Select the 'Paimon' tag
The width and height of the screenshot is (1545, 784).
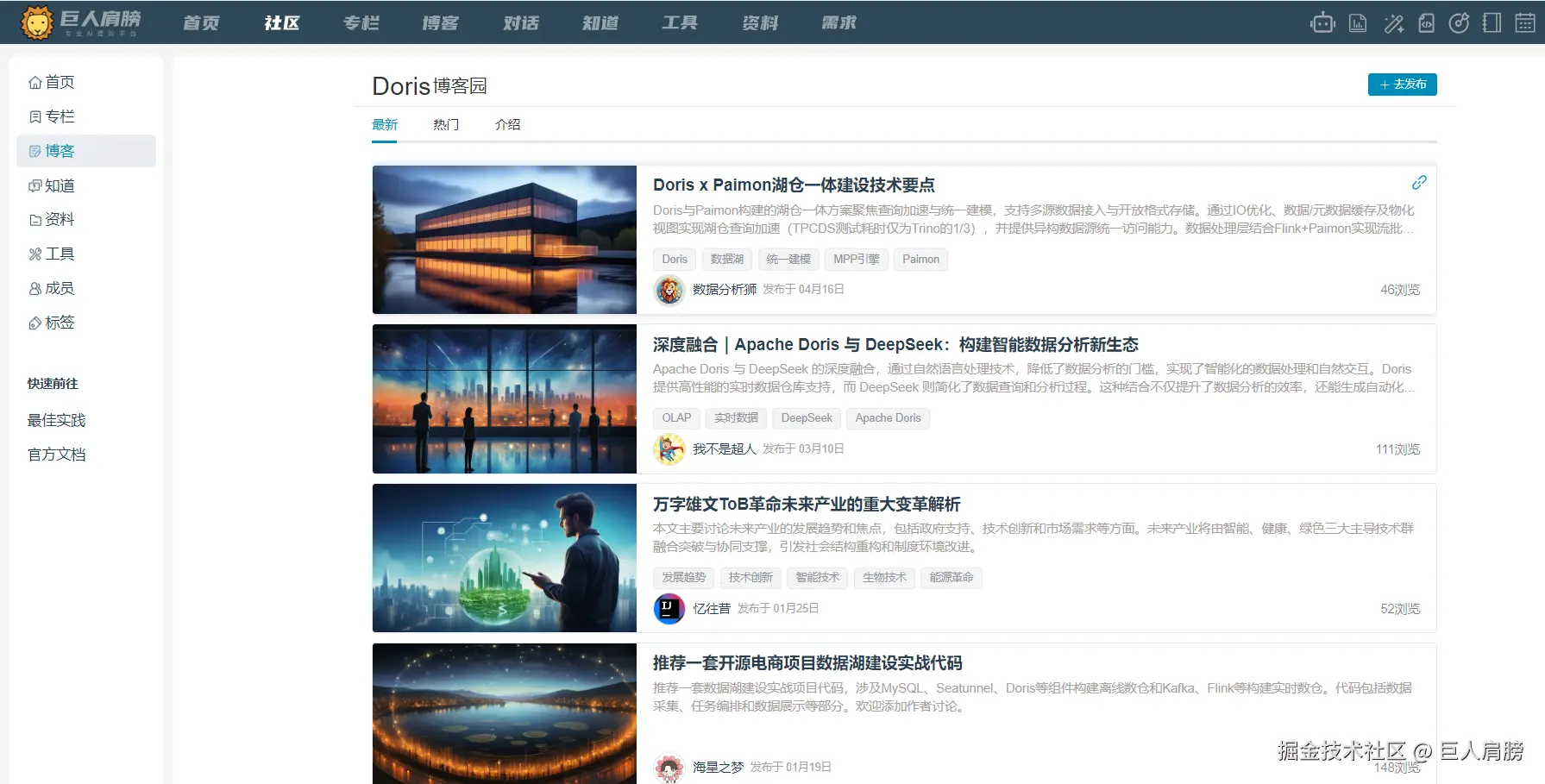(x=920, y=259)
